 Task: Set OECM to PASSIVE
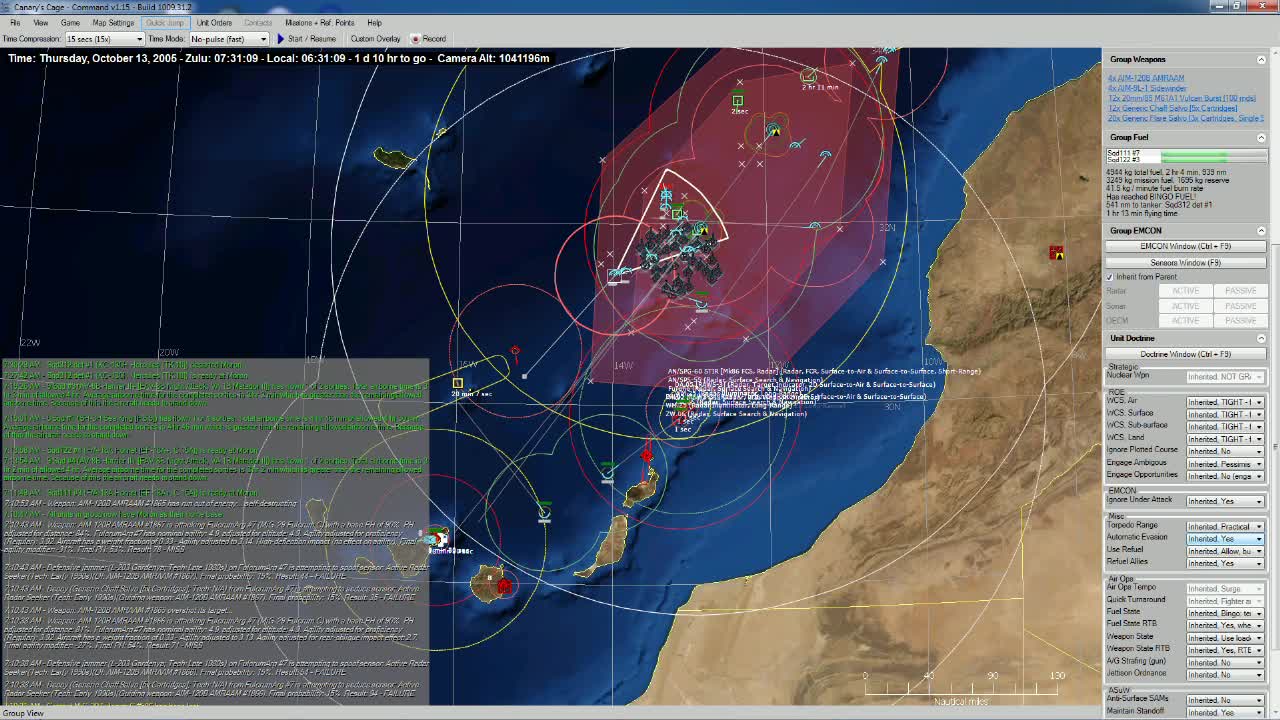pyautogui.click(x=1240, y=321)
